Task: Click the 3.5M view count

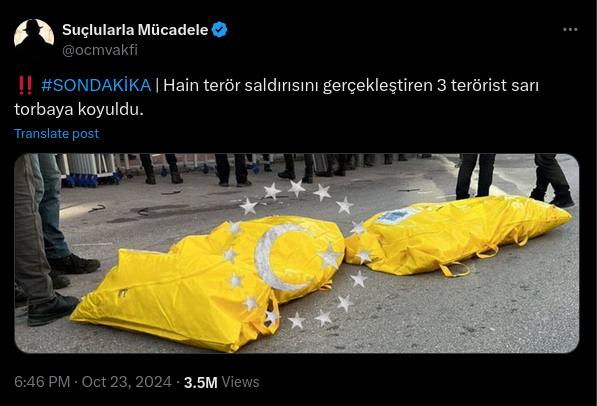Action: [200, 382]
